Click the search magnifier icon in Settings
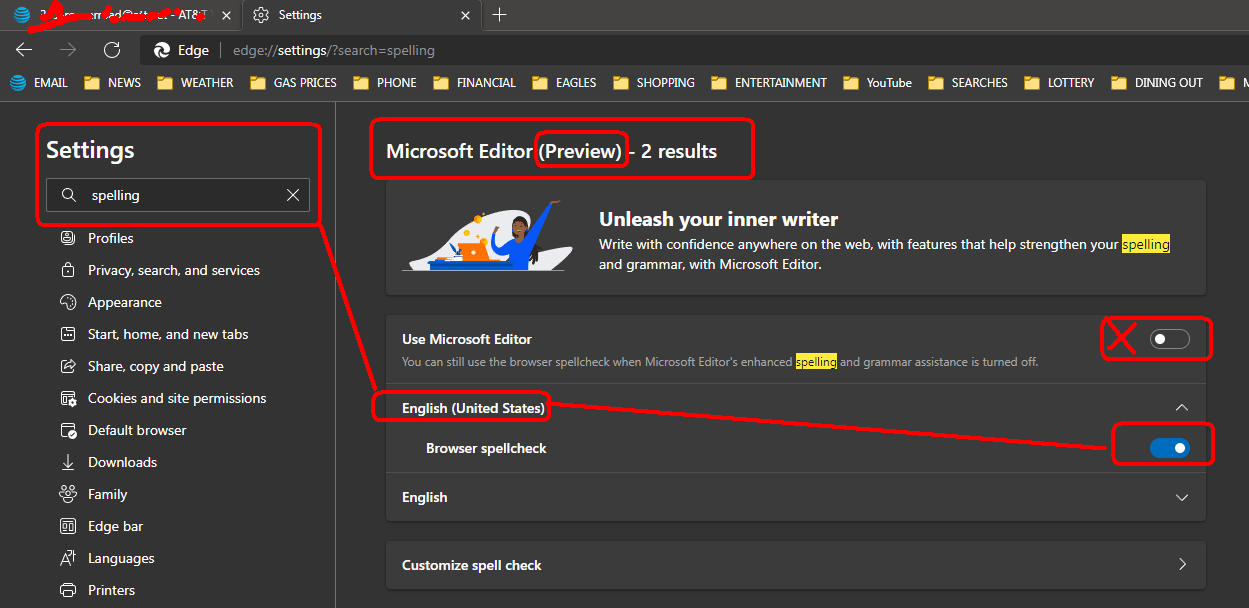Screen dimensions: 1249x608 tap(69, 195)
